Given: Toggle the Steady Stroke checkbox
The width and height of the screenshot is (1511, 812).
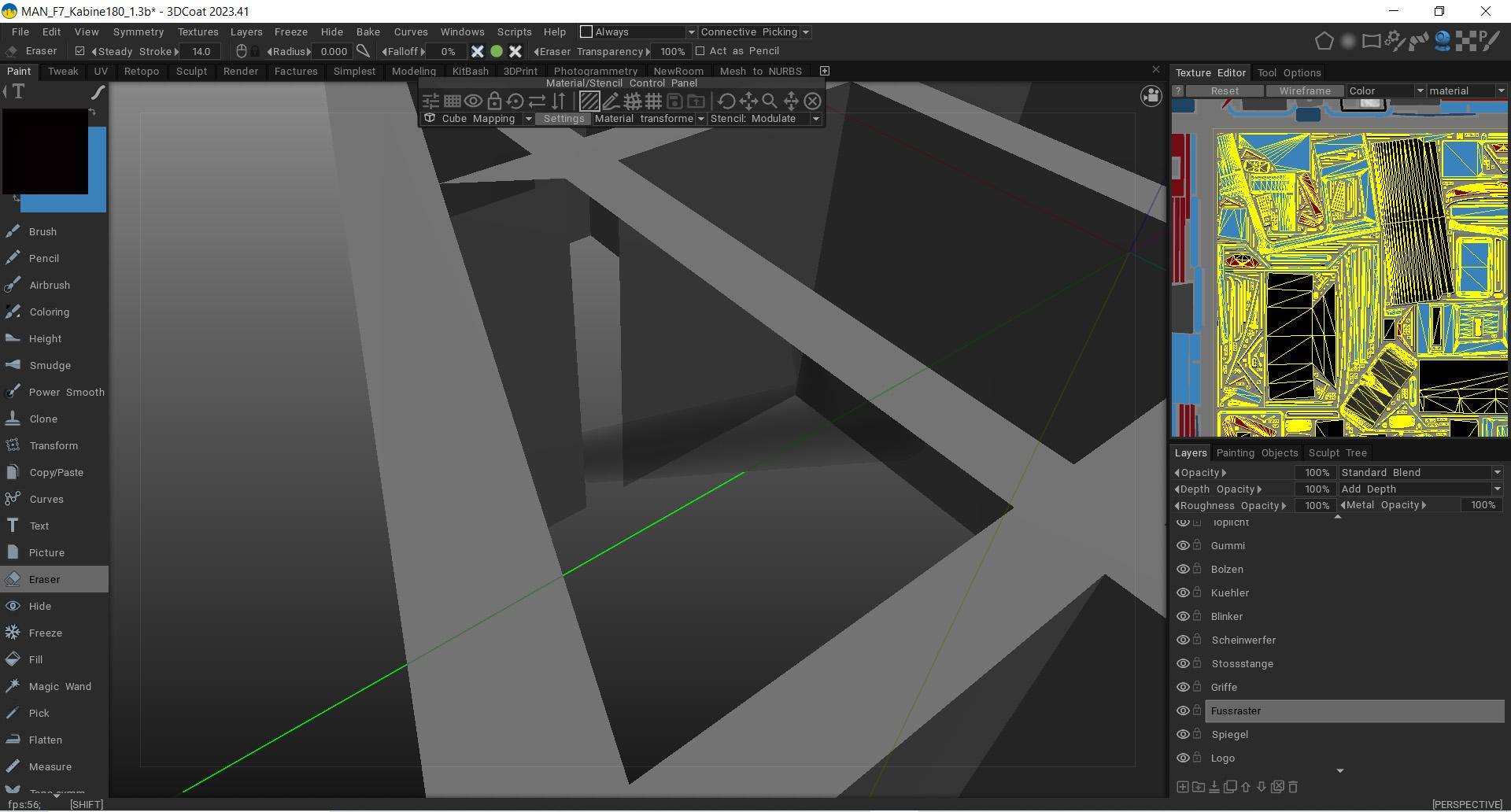Looking at the screenshot, I should 79,51.
